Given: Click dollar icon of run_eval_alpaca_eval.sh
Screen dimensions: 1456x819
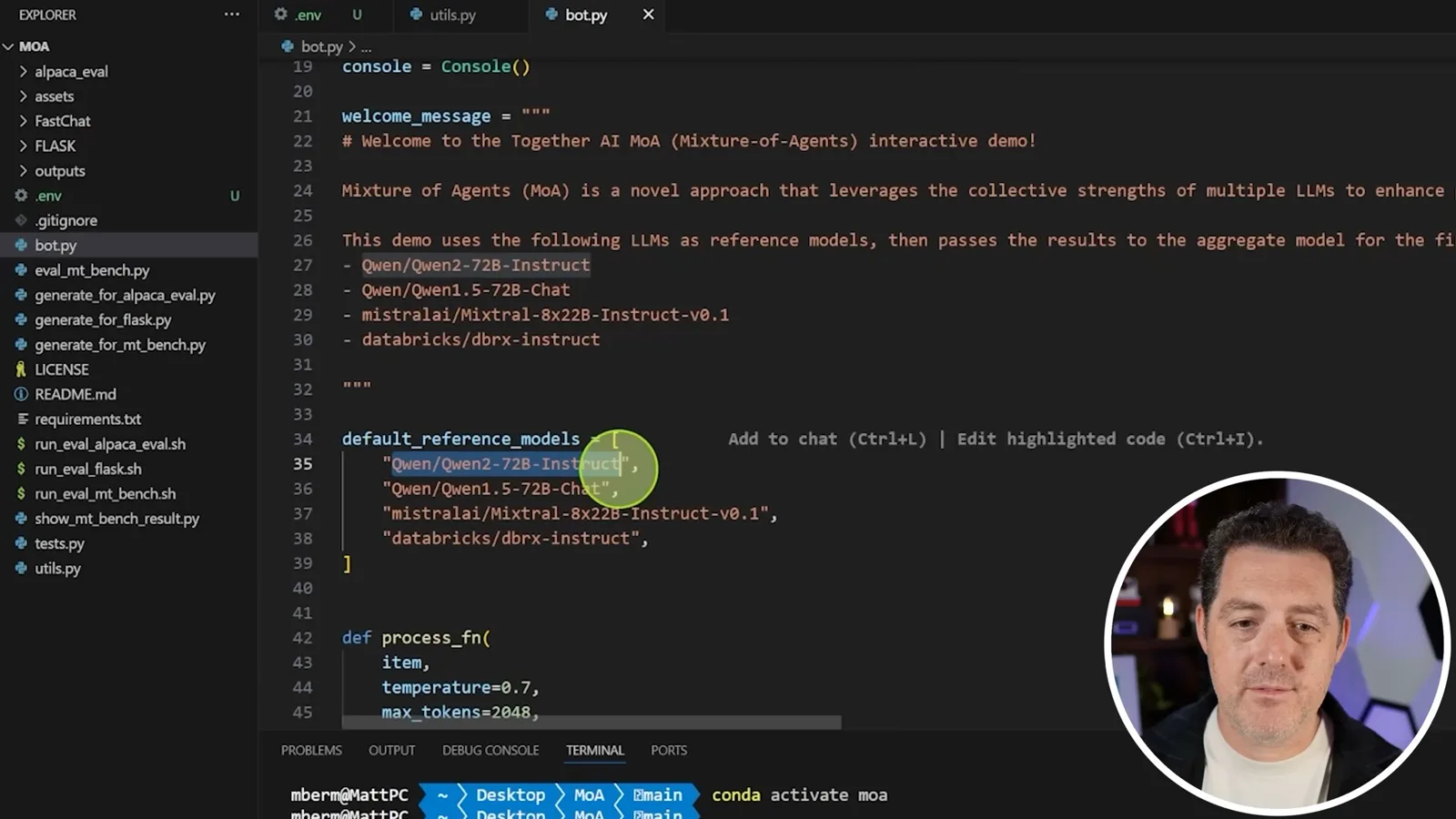Looking at the screenshot, I should (21, 444).
